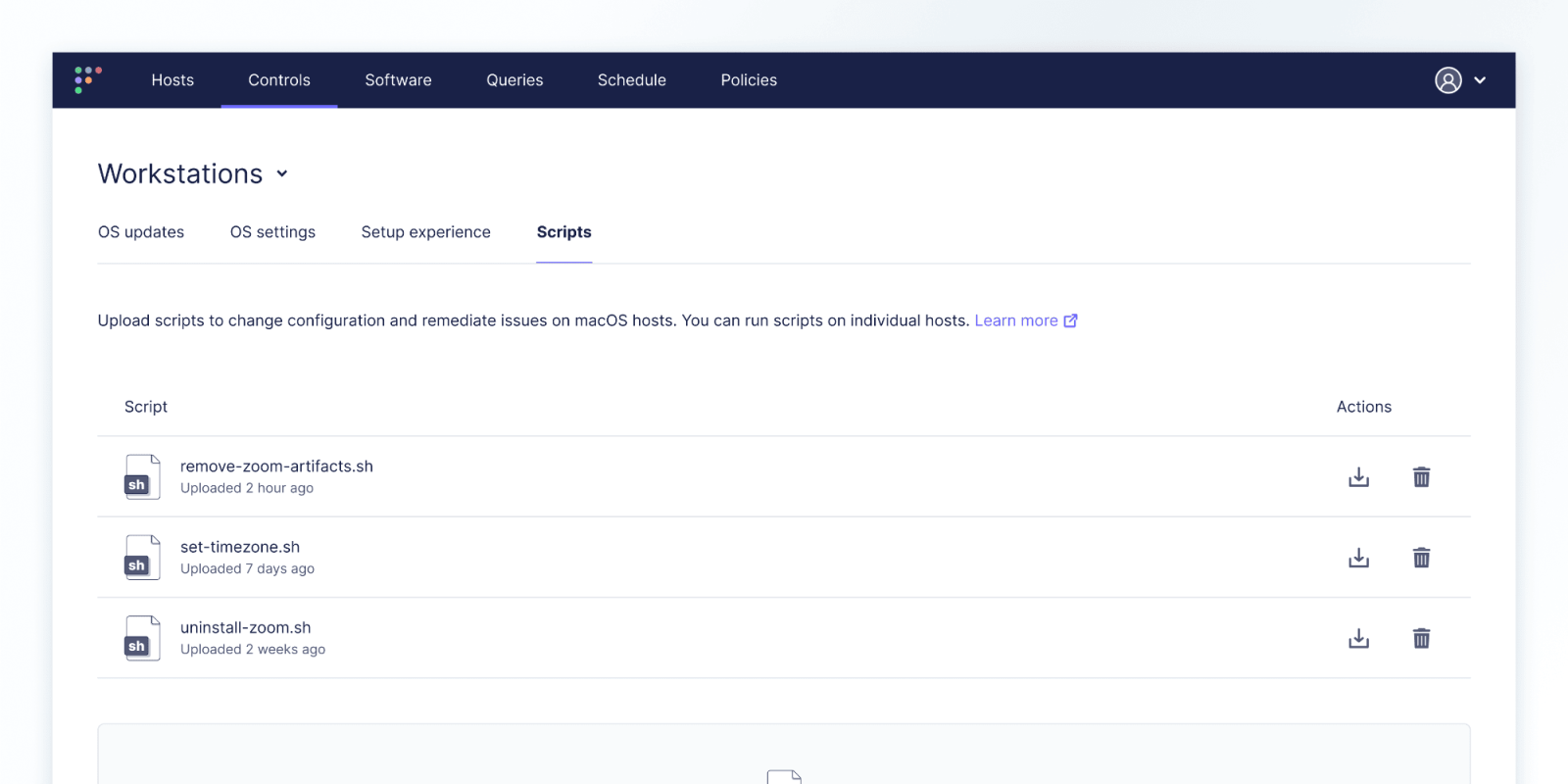Go to the Software section
This screenshot has height=784, width=1568.
(398, 80)
